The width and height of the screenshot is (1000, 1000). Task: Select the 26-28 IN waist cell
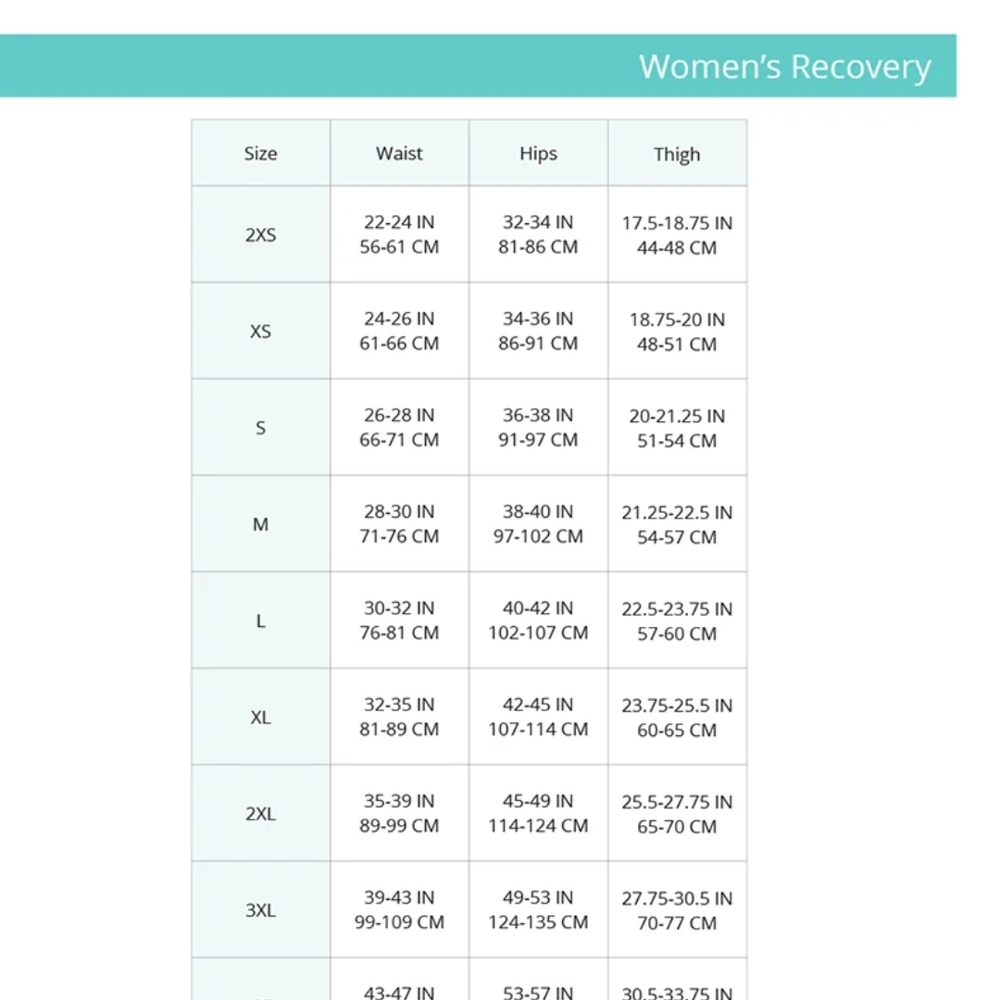[x=399, y=427]
